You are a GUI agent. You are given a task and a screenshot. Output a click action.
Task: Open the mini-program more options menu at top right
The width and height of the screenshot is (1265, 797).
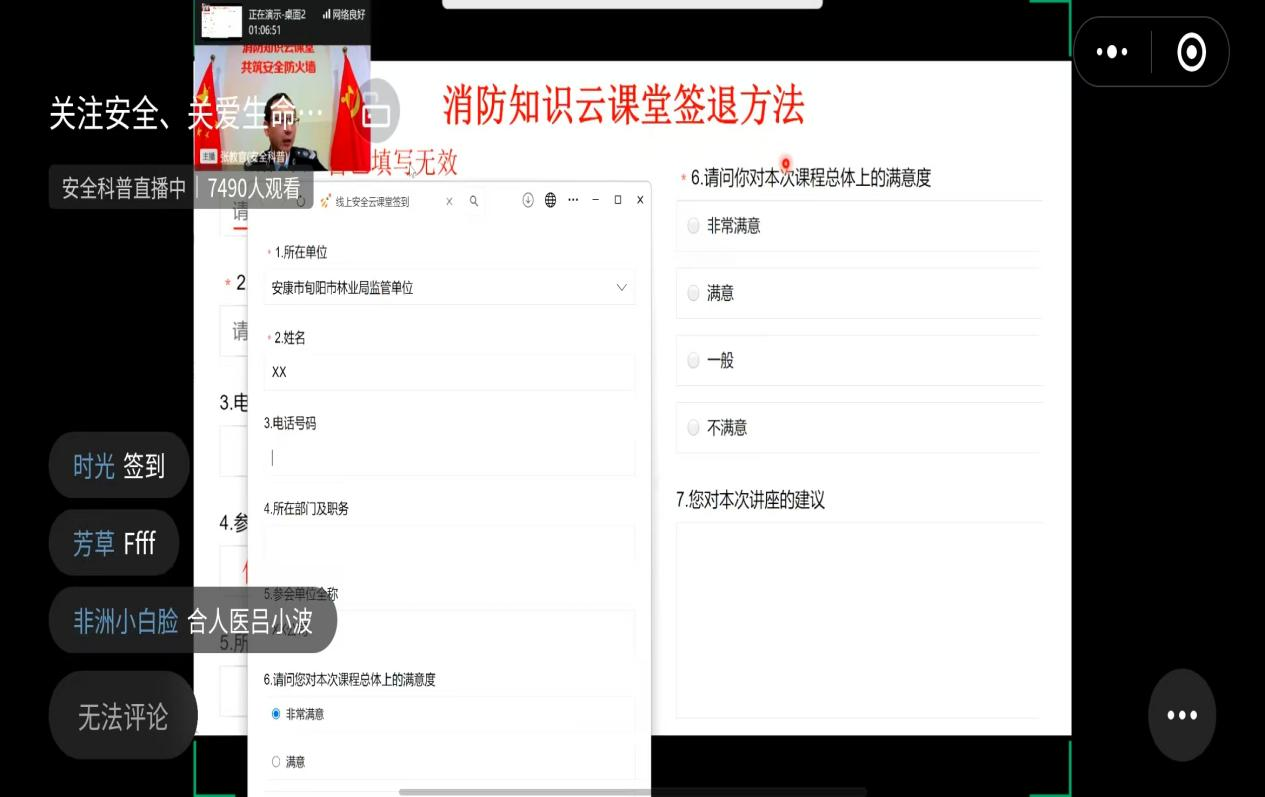1112,52
